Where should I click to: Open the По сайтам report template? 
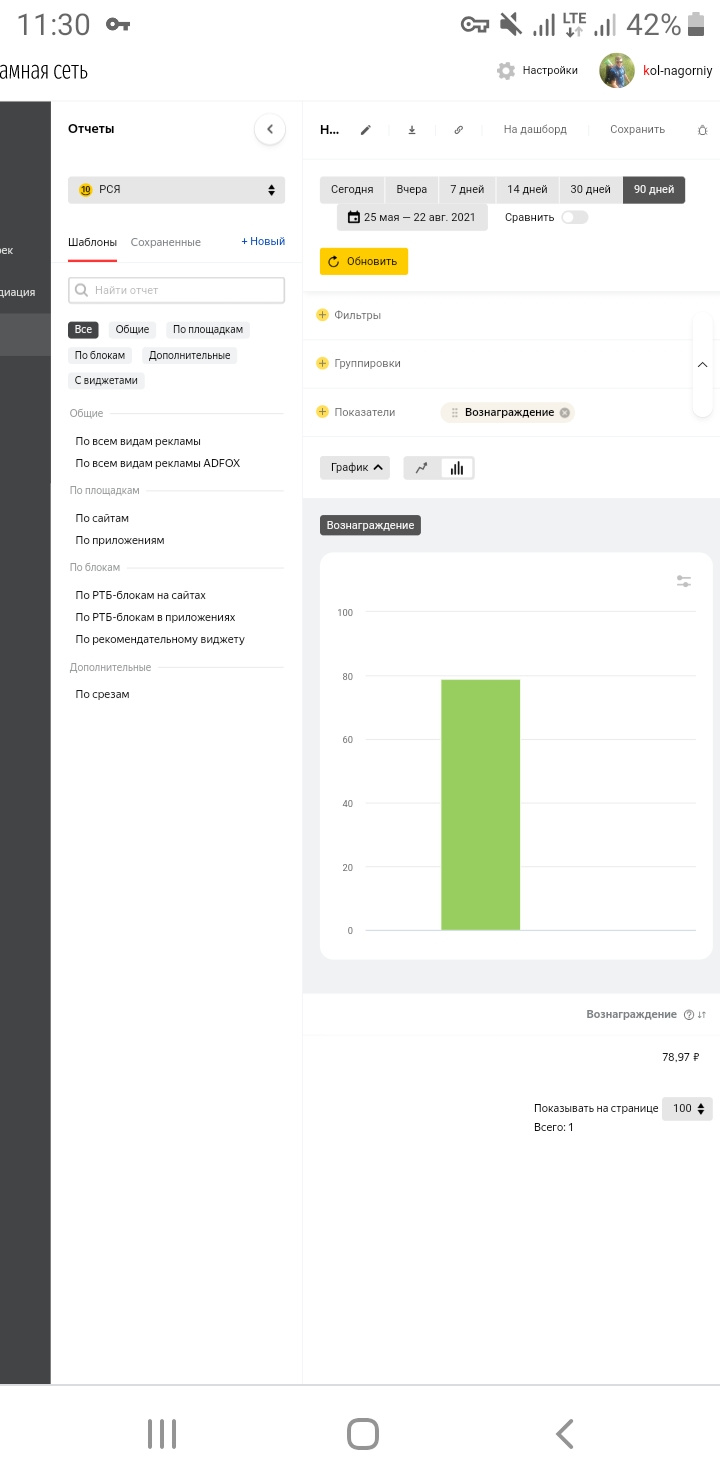[x=102, y=518]
